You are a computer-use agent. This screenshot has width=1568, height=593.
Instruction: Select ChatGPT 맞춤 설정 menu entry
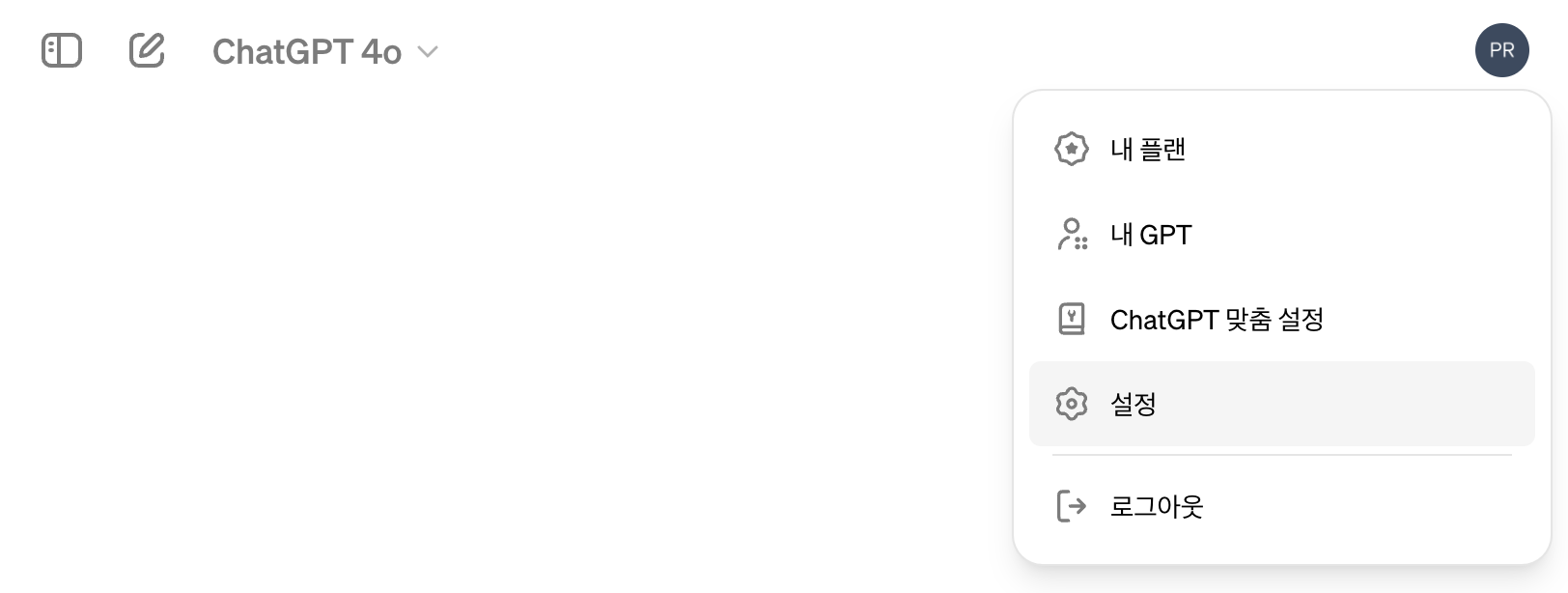pos(1215,319)
